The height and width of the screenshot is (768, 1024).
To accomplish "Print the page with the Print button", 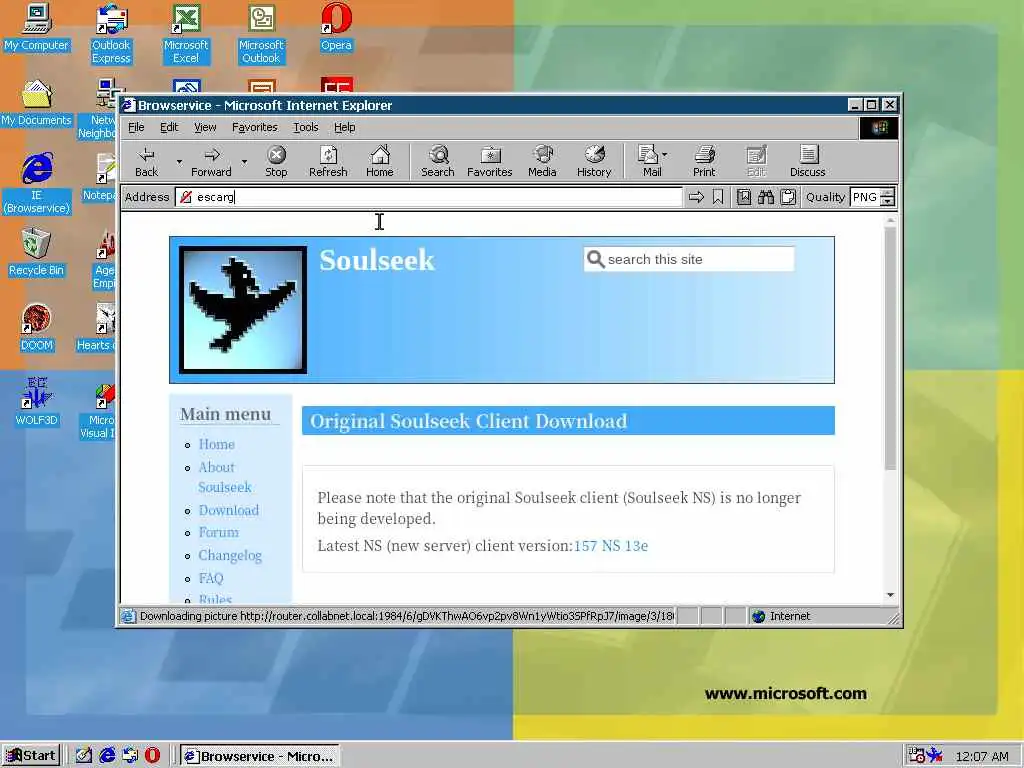I will (704, 161).
